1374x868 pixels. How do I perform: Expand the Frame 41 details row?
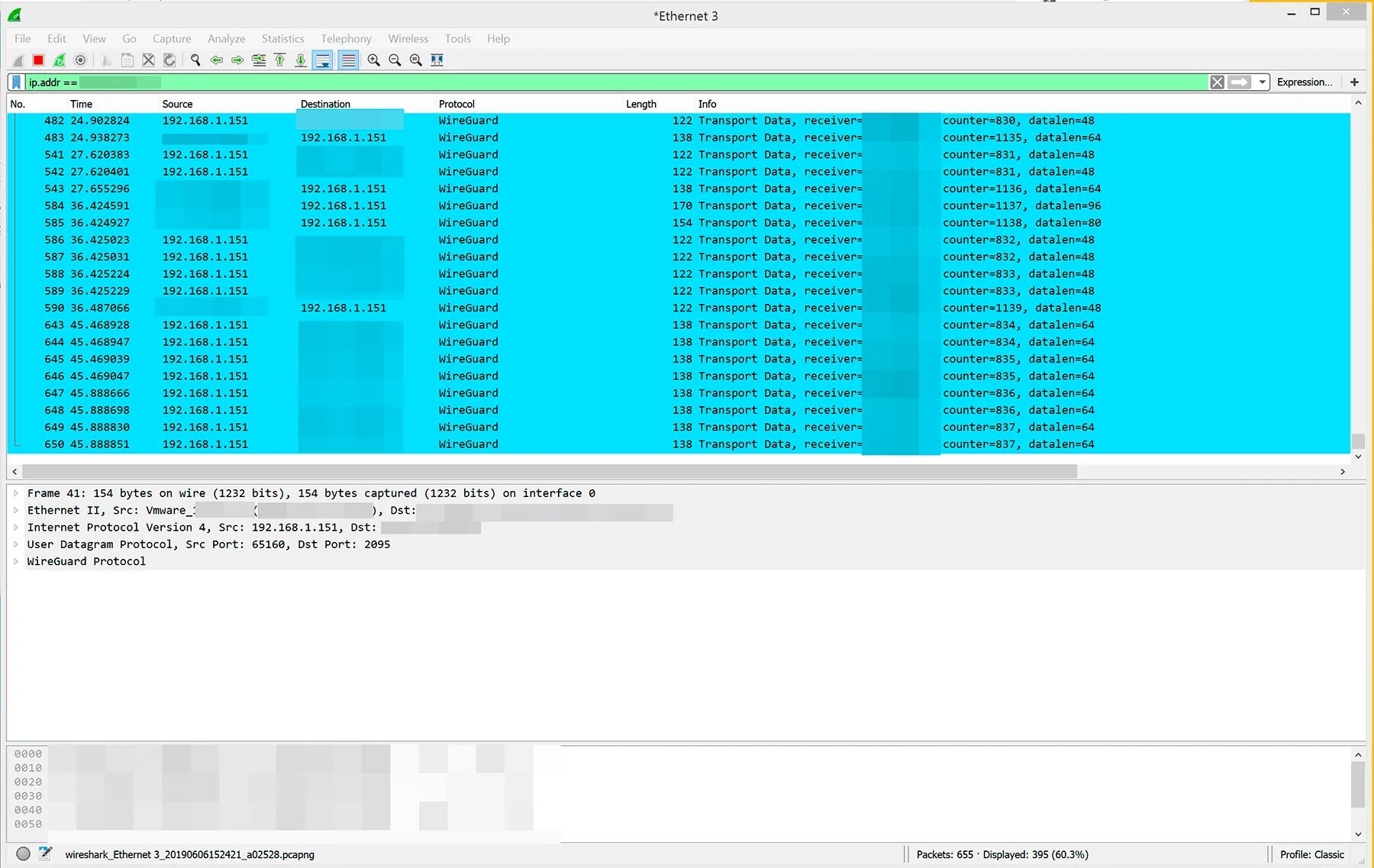point(15,494)
